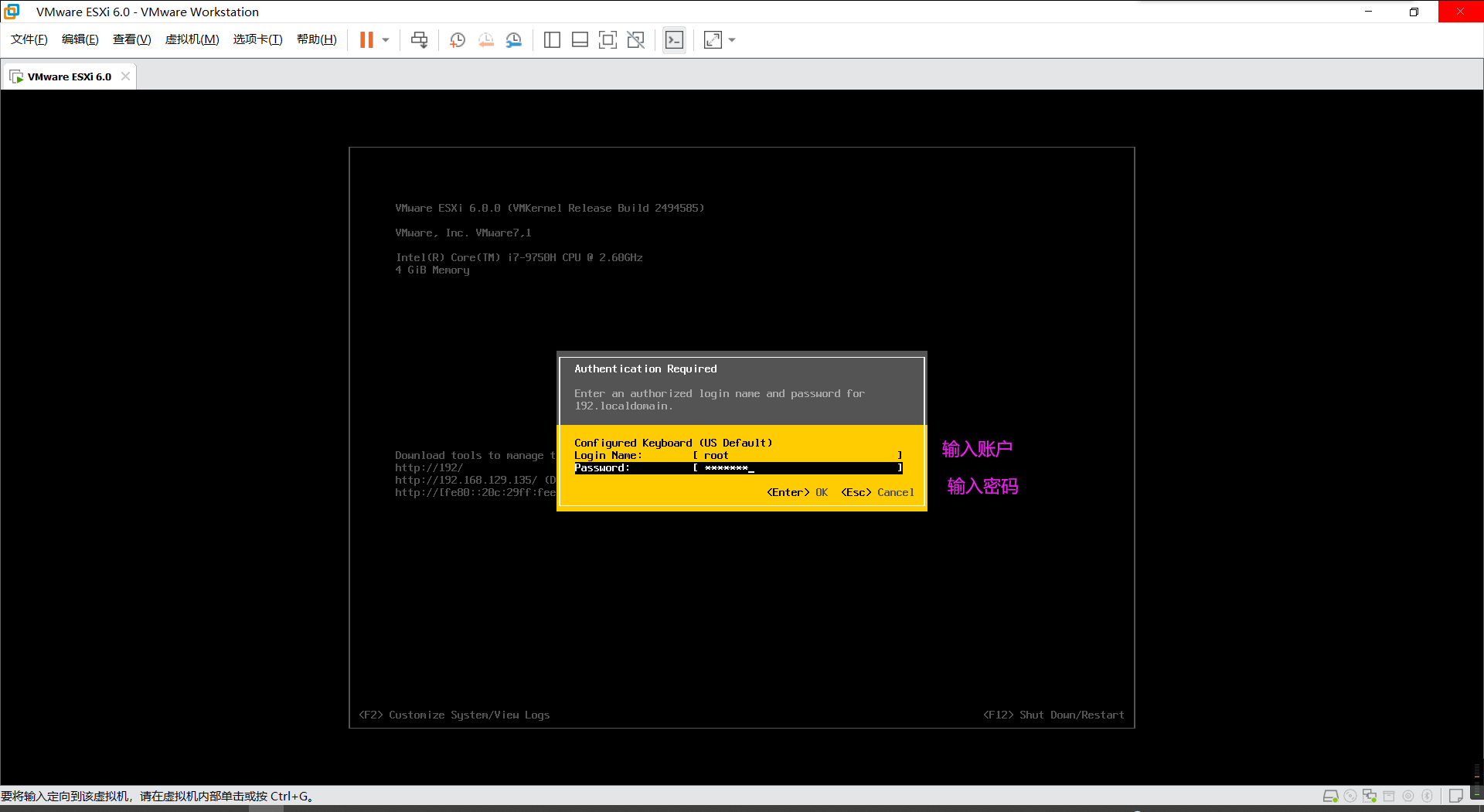Restore down the VMware Workstation window
This screenshot has height=812, width=1484.
(x=1414, y=12)
